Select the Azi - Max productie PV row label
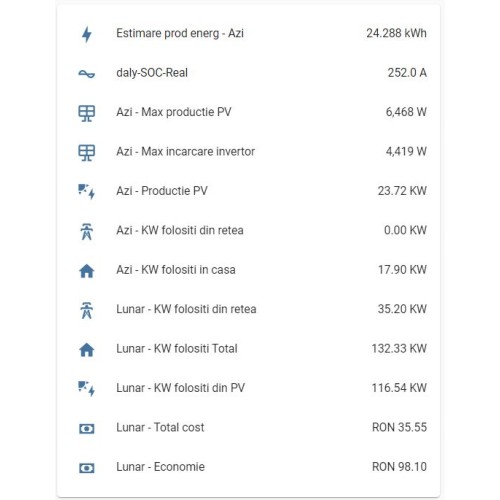 [x=174, y=112]
